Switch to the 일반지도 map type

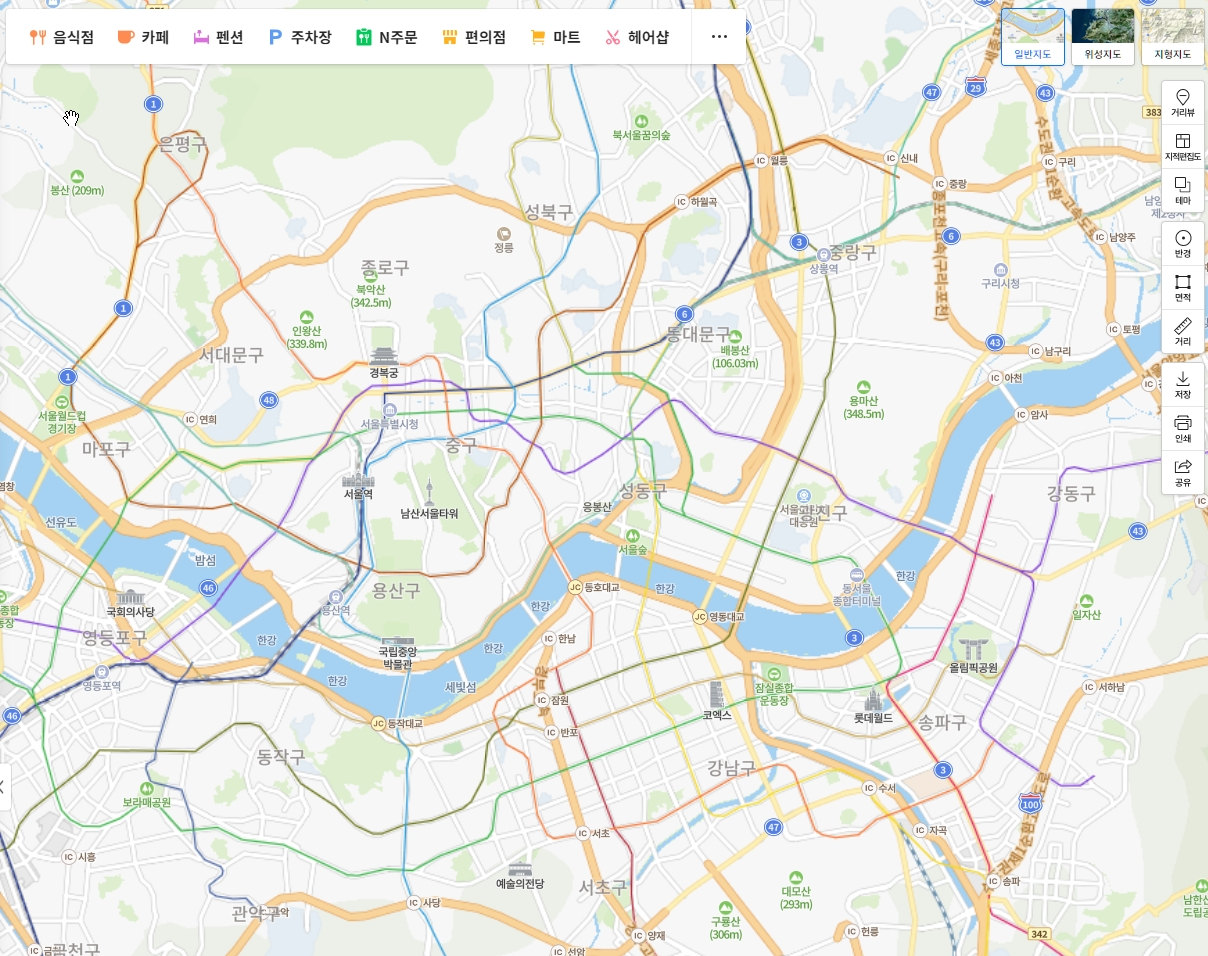(1033, 37)
